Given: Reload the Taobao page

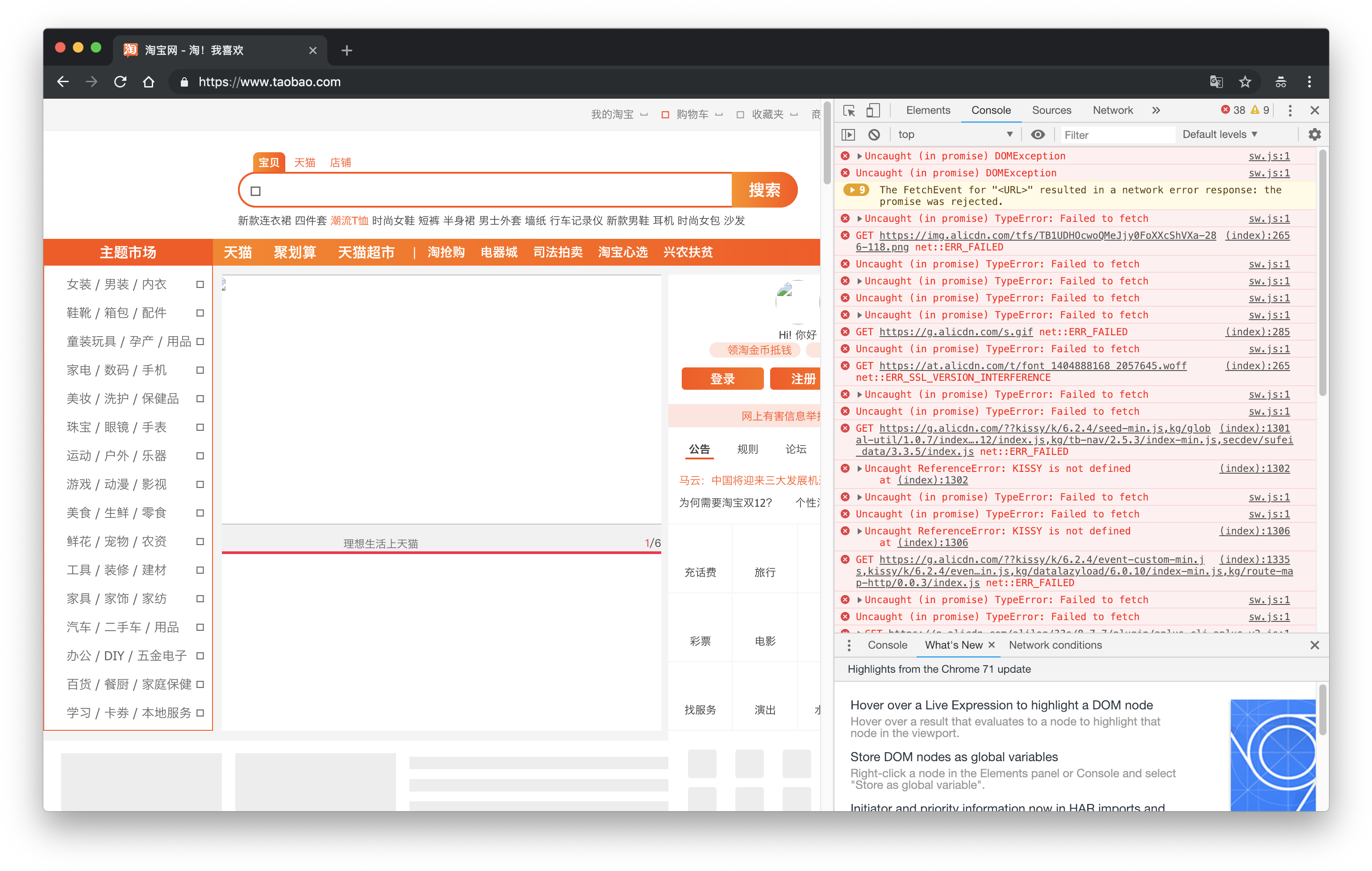Looking at the screenshot, I should tap(120, 82).
